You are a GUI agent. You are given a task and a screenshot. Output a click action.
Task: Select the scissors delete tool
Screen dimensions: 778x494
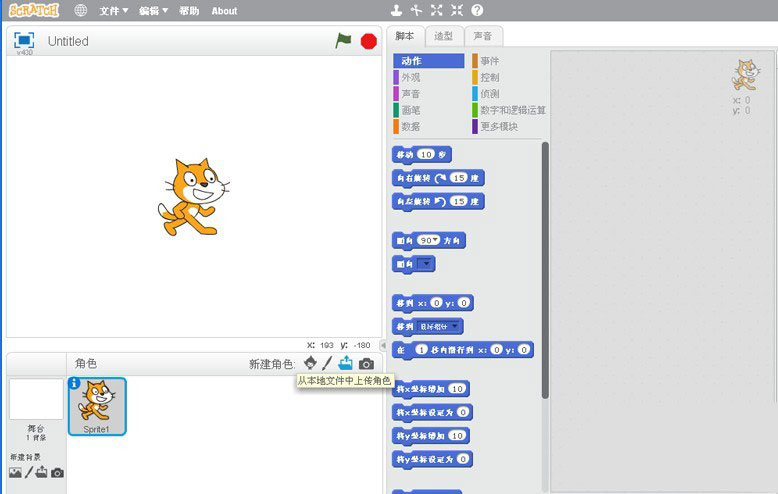point(416,11)
